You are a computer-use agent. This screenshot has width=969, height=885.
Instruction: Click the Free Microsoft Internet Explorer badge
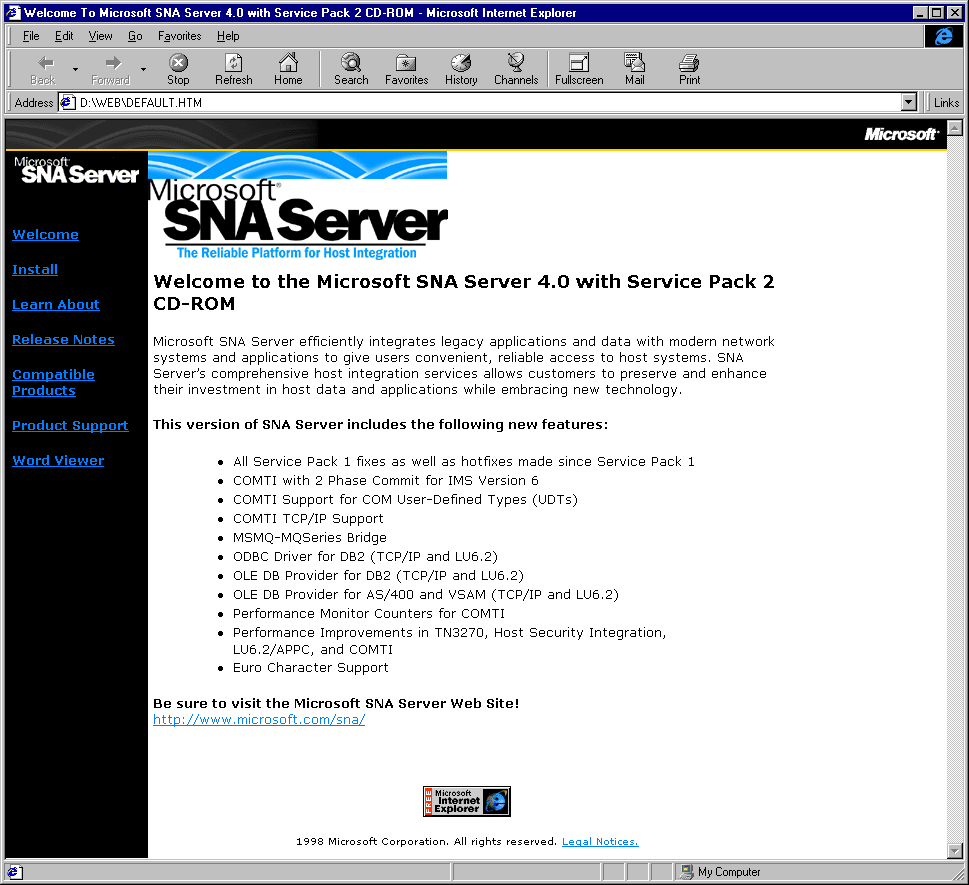click(467, 801)
